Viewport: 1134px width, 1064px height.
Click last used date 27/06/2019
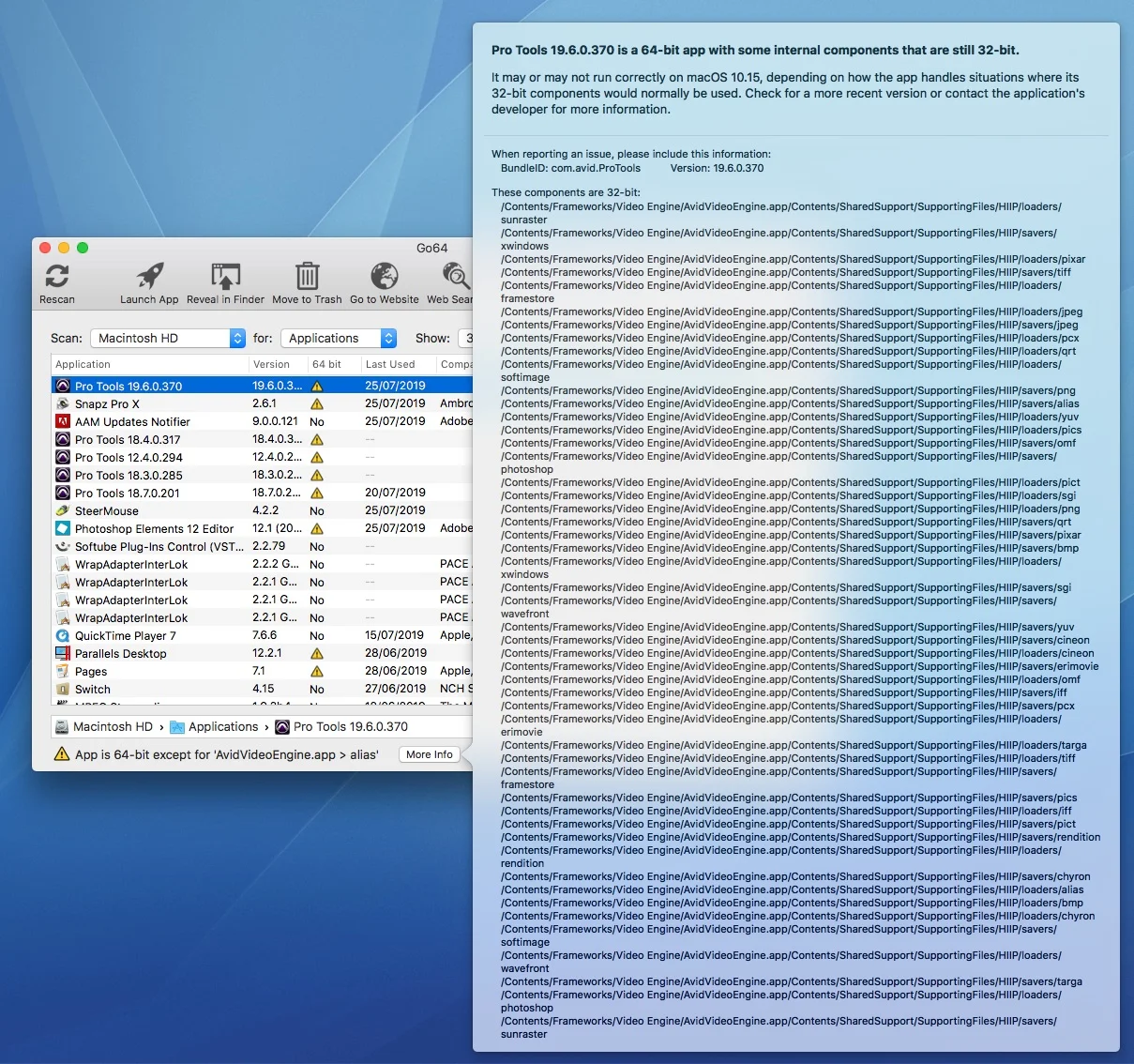(395, 689)
